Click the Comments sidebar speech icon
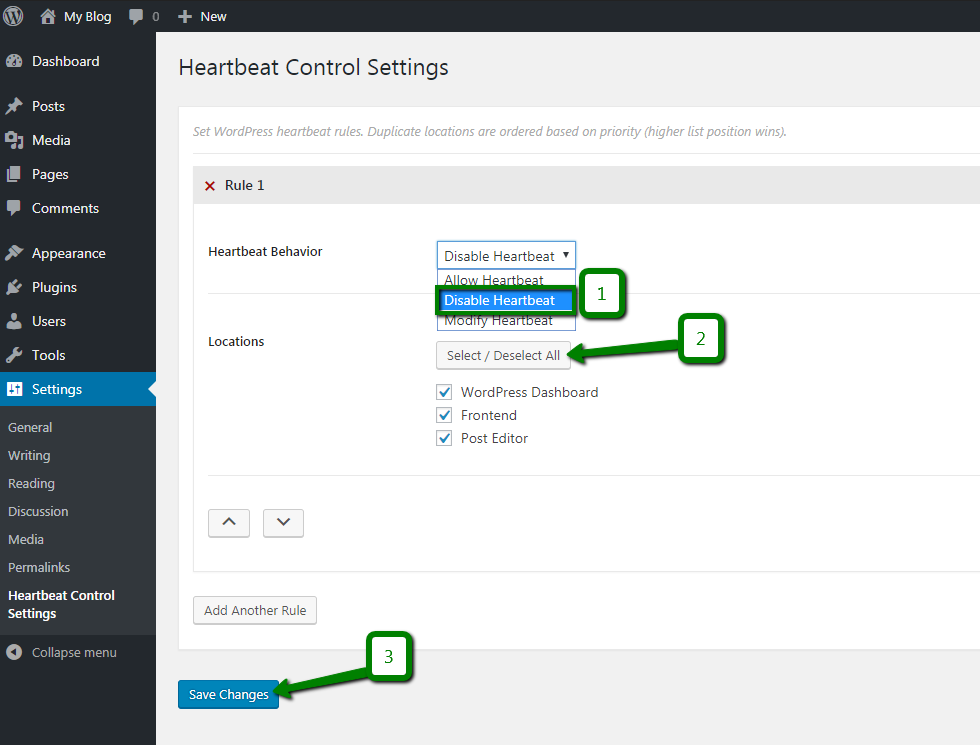 click(14, 208)
